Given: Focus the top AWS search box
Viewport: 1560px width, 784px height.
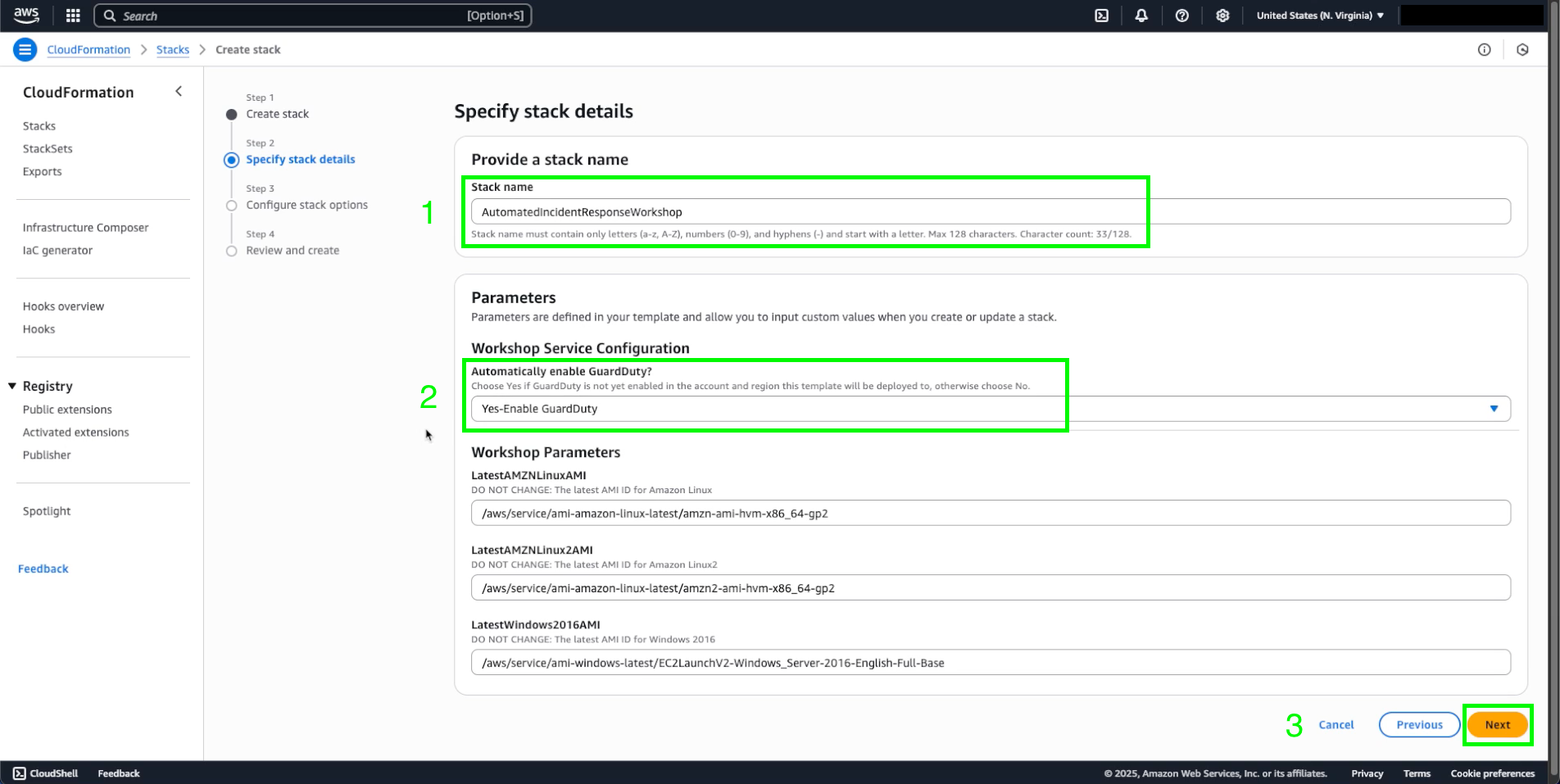Looking at the screenshot, I should click(x=313, y=16).
